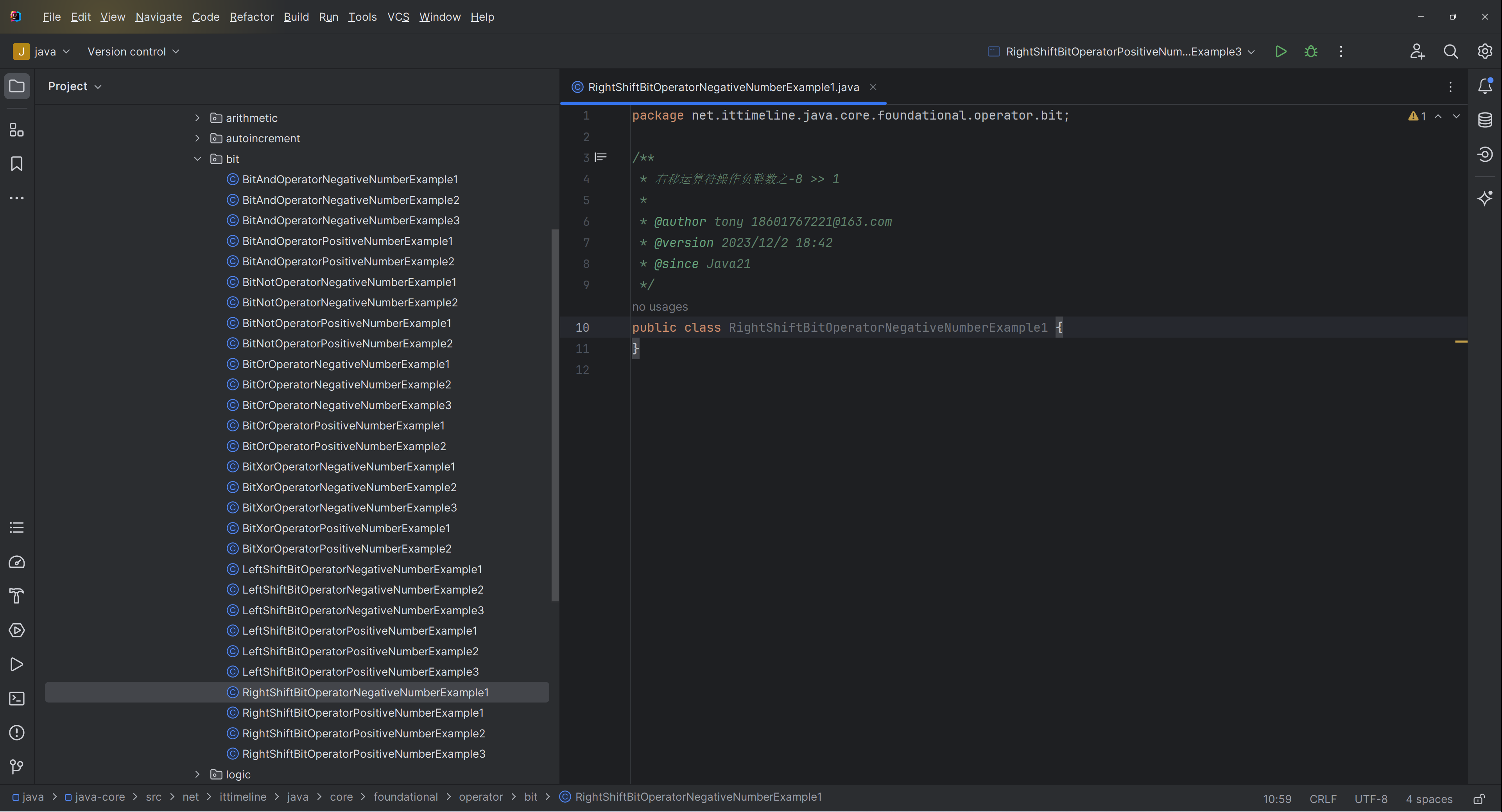
Task: Open the Problems tool window
Action: (17, 733)
